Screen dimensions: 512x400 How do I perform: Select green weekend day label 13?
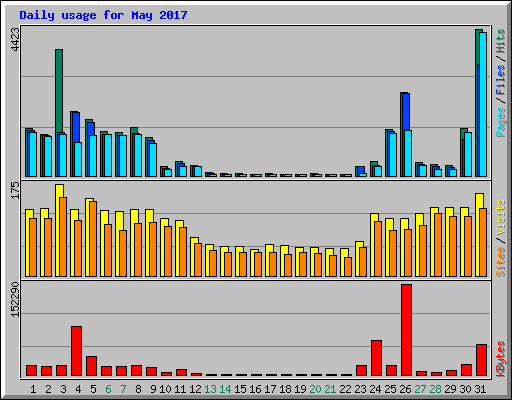tap(210, 389)
